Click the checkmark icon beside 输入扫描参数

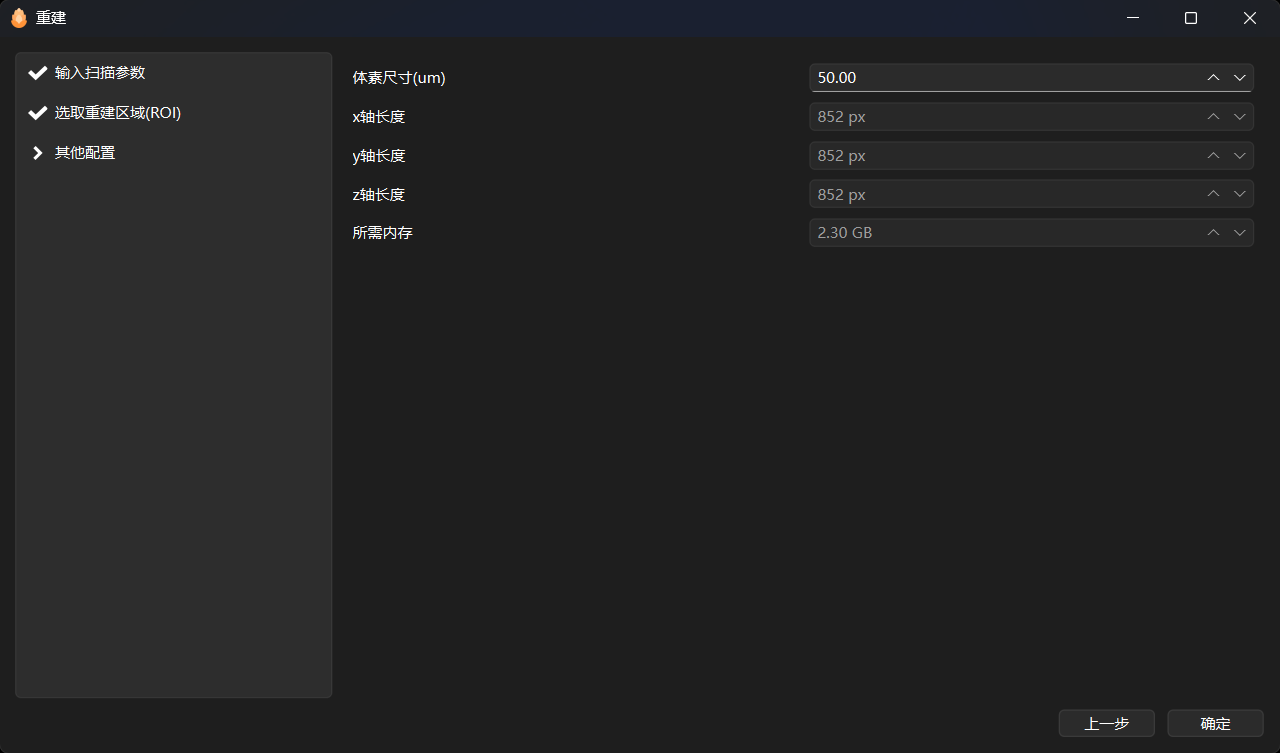coord(38,73)
